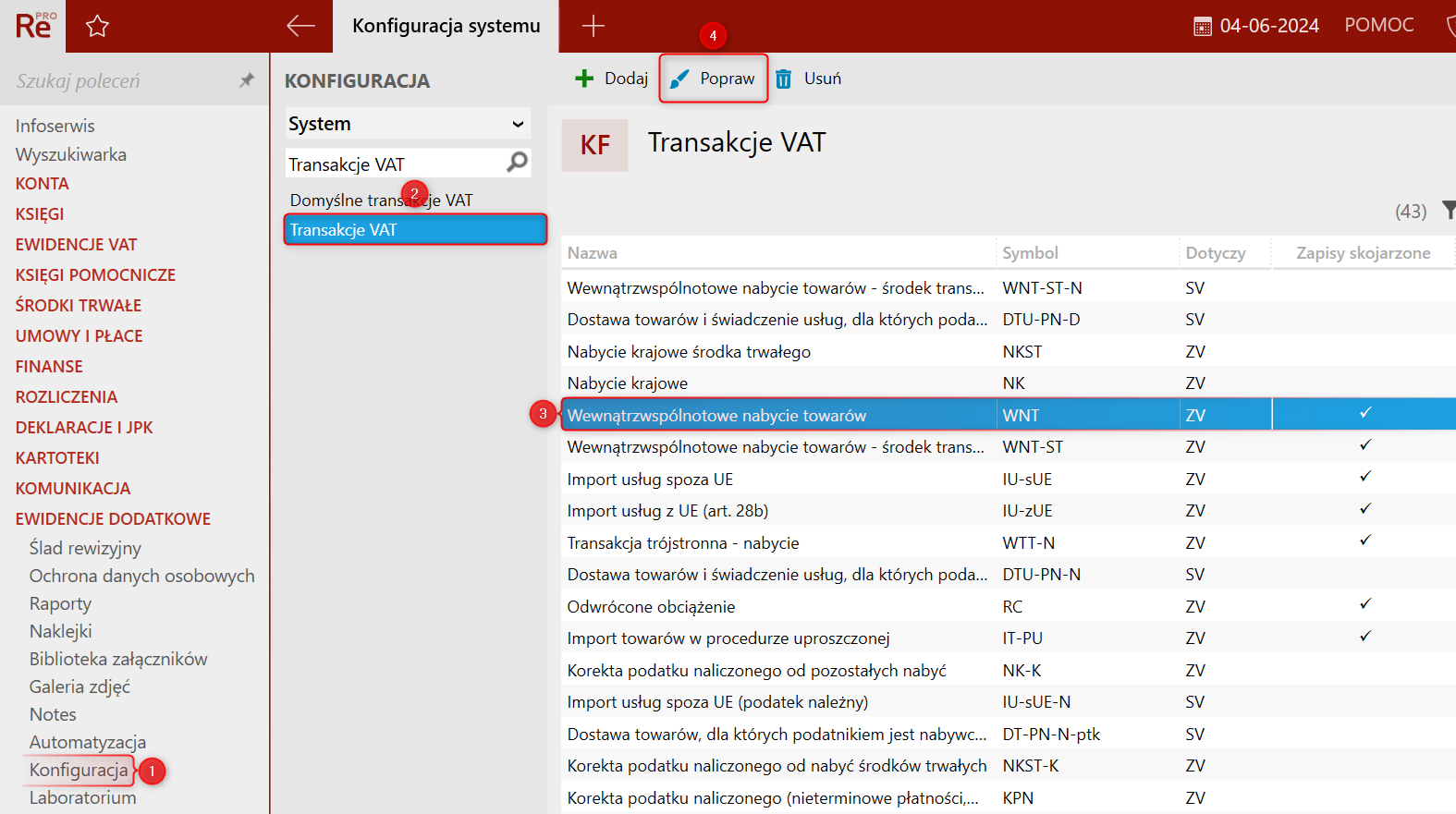Open Raporty in the sidebar

60,603
